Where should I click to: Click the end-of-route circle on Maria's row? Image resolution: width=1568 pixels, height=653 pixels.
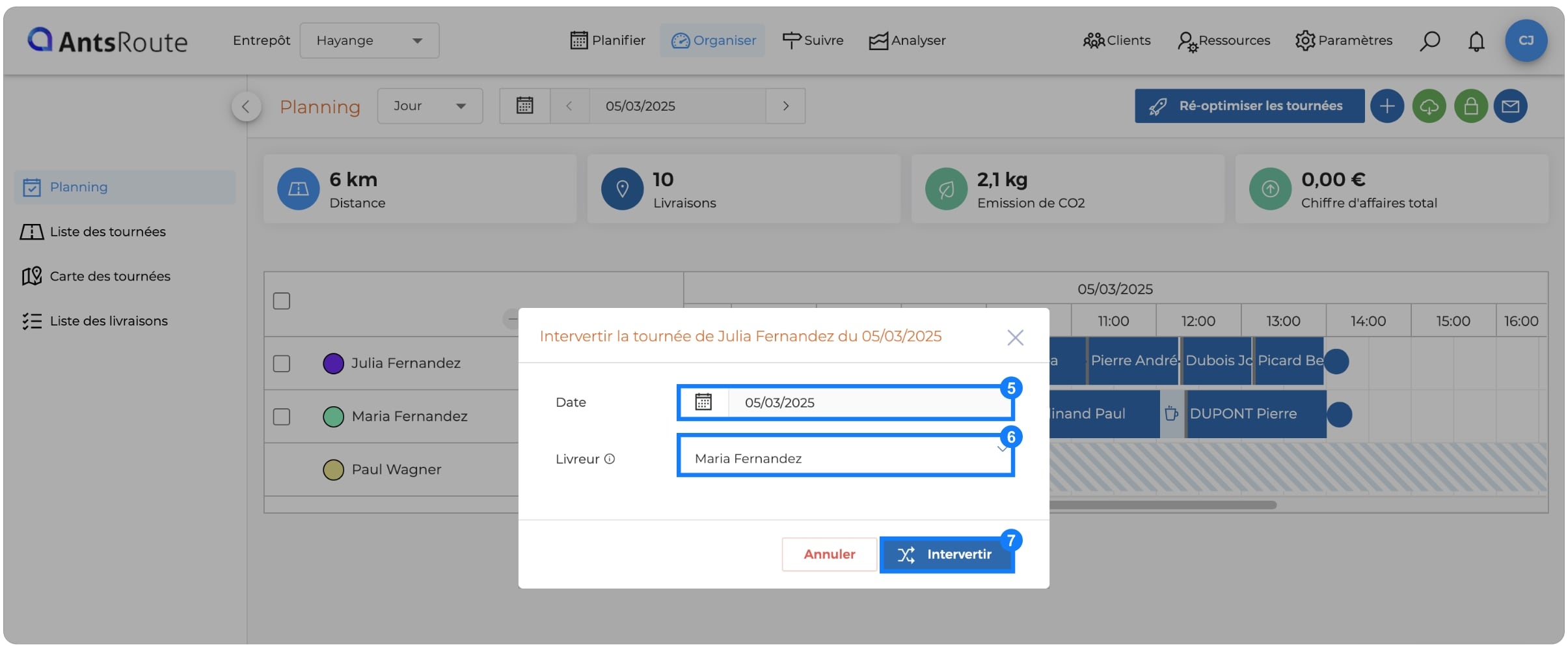point(1339,414)
